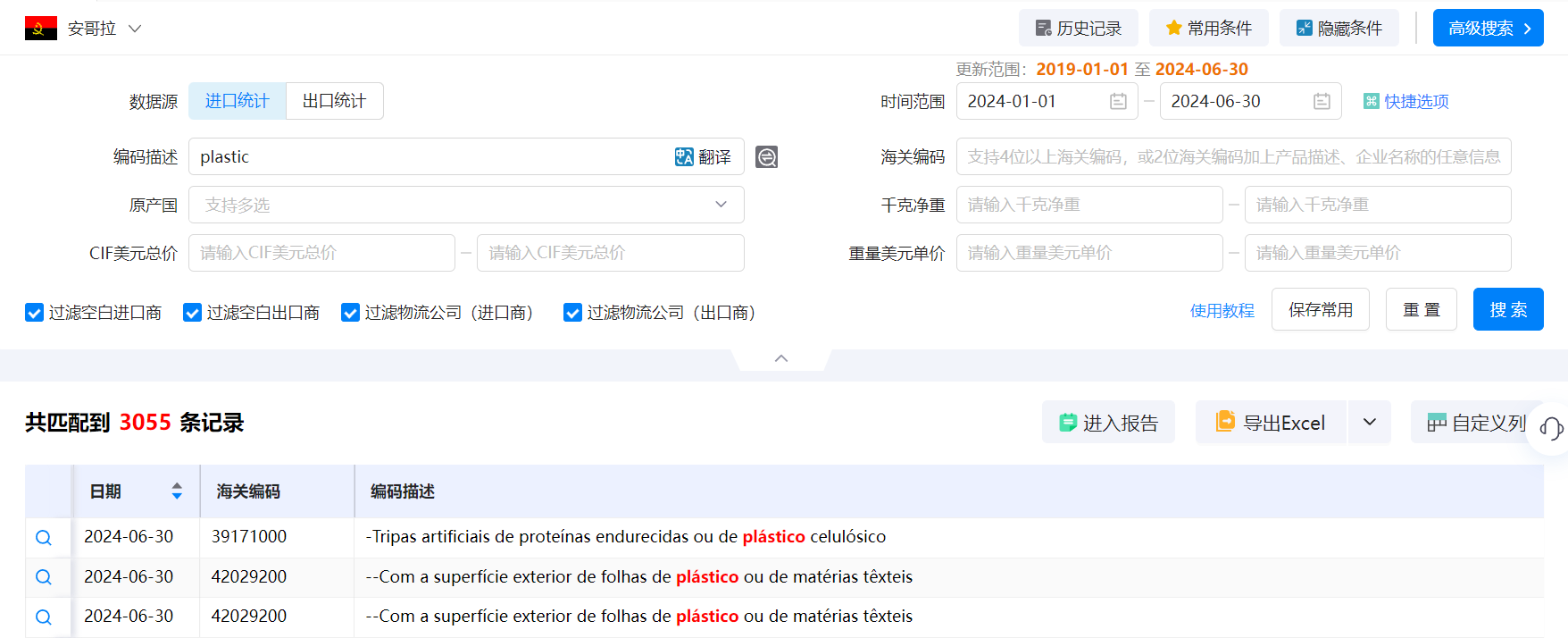View details of the 39171000 record
The image size is (1568, 638).
[x=44, y=538]
